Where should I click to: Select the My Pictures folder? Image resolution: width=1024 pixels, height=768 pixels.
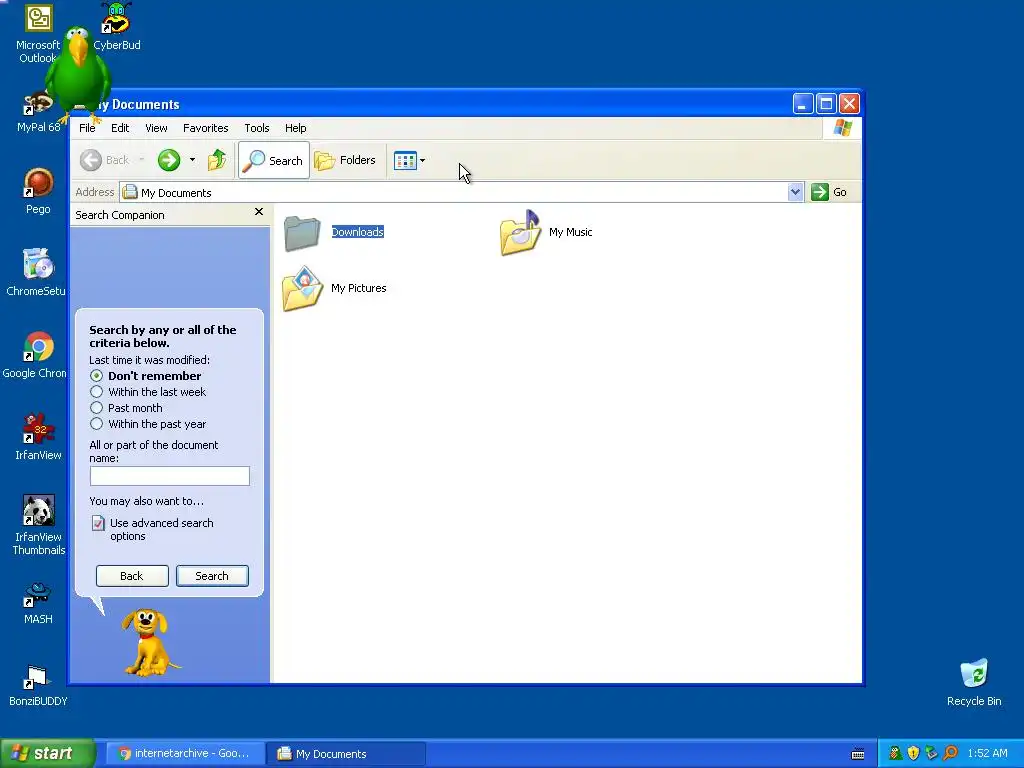pos(334,288)
